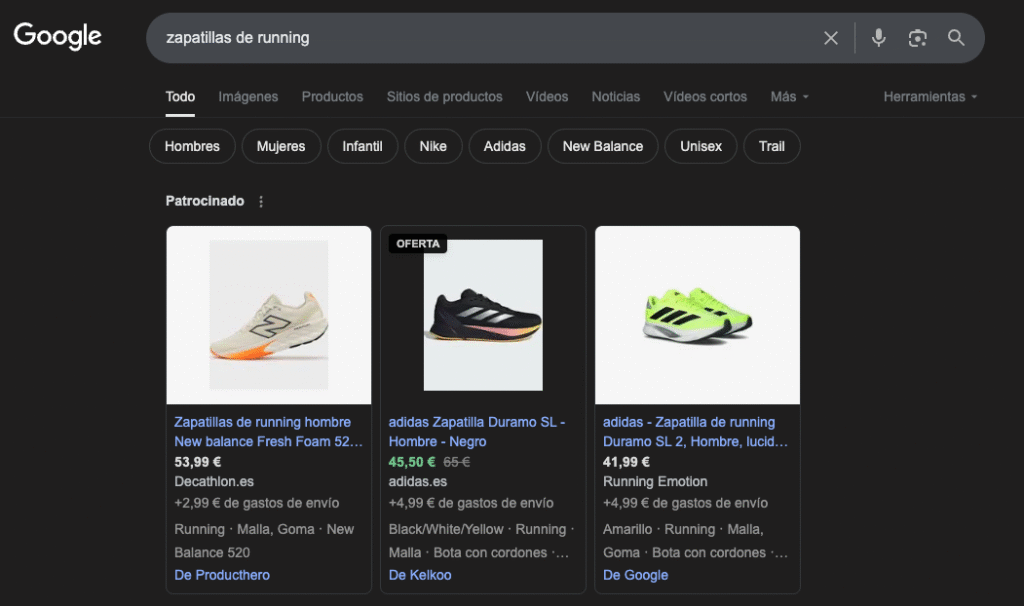Click the Decathlon.es seller name
This screenshot has width=1024, height=606.
(214, 482)
